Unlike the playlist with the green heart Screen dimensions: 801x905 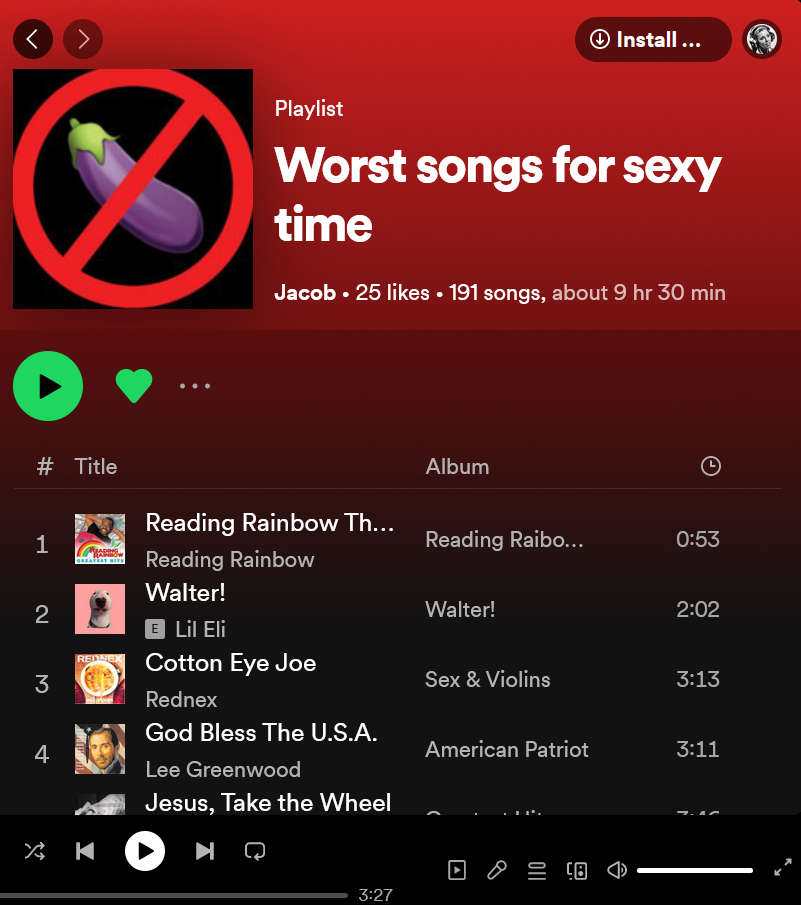point(134,386)
